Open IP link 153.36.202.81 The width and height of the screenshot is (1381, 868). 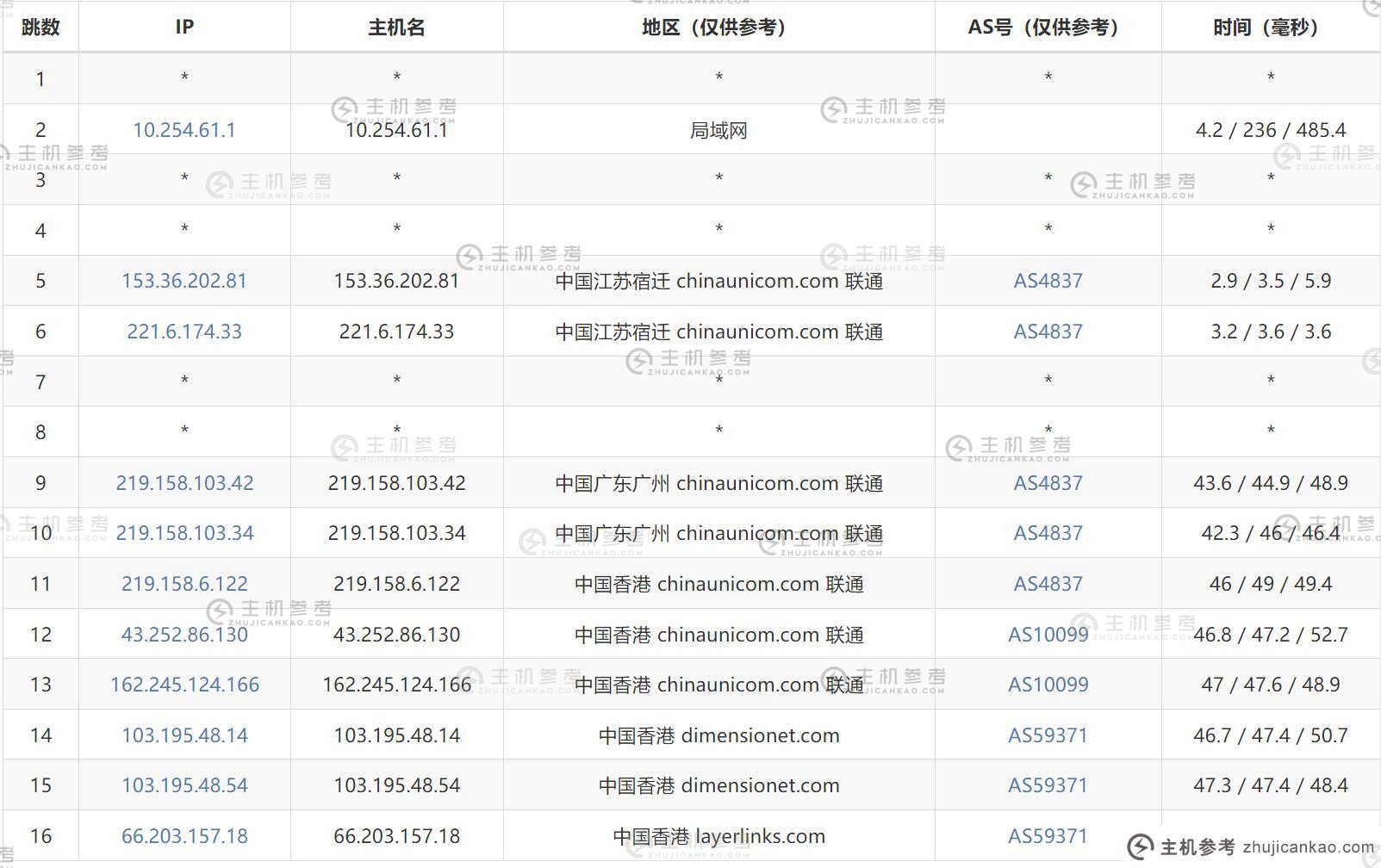[184, 281]
